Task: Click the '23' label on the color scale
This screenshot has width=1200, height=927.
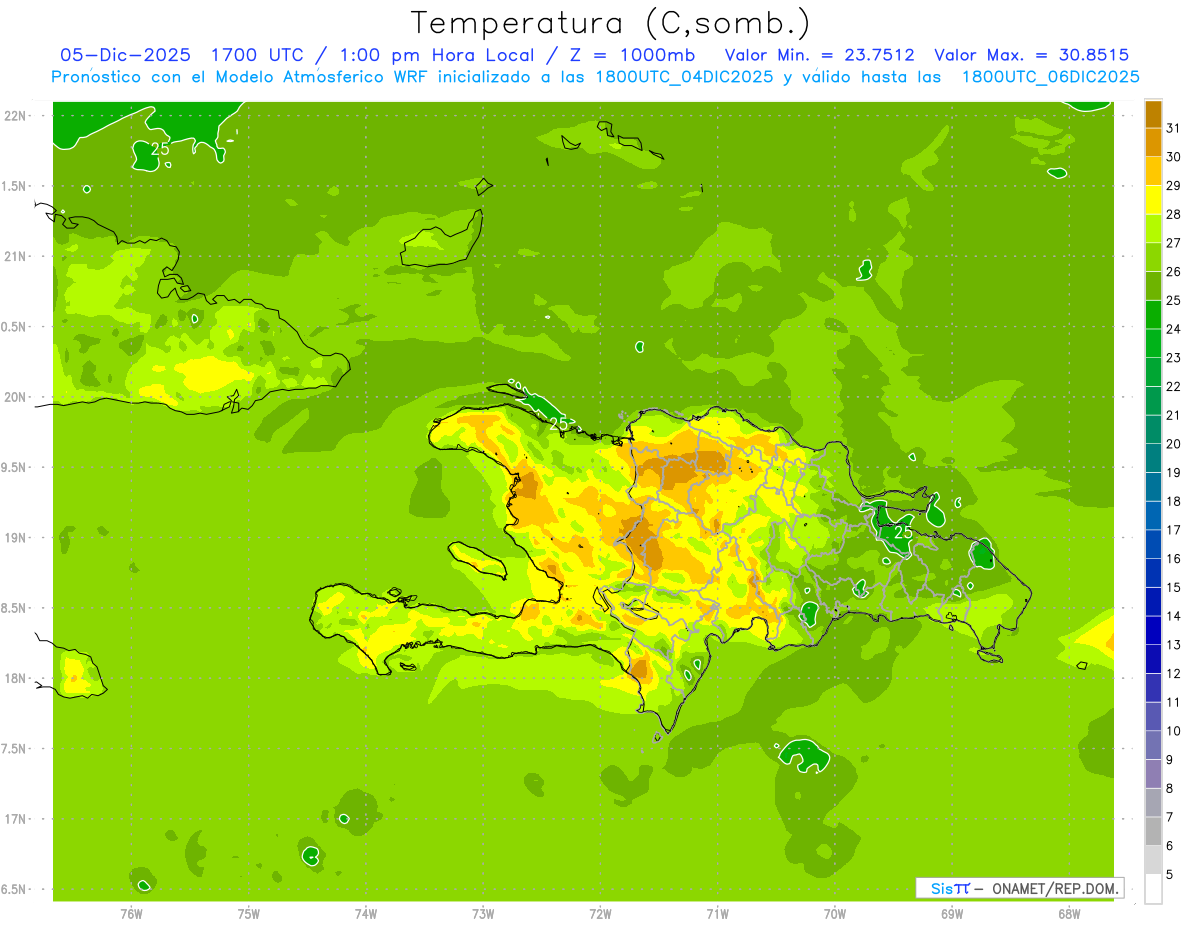Action: click(x=1175, y=358)
